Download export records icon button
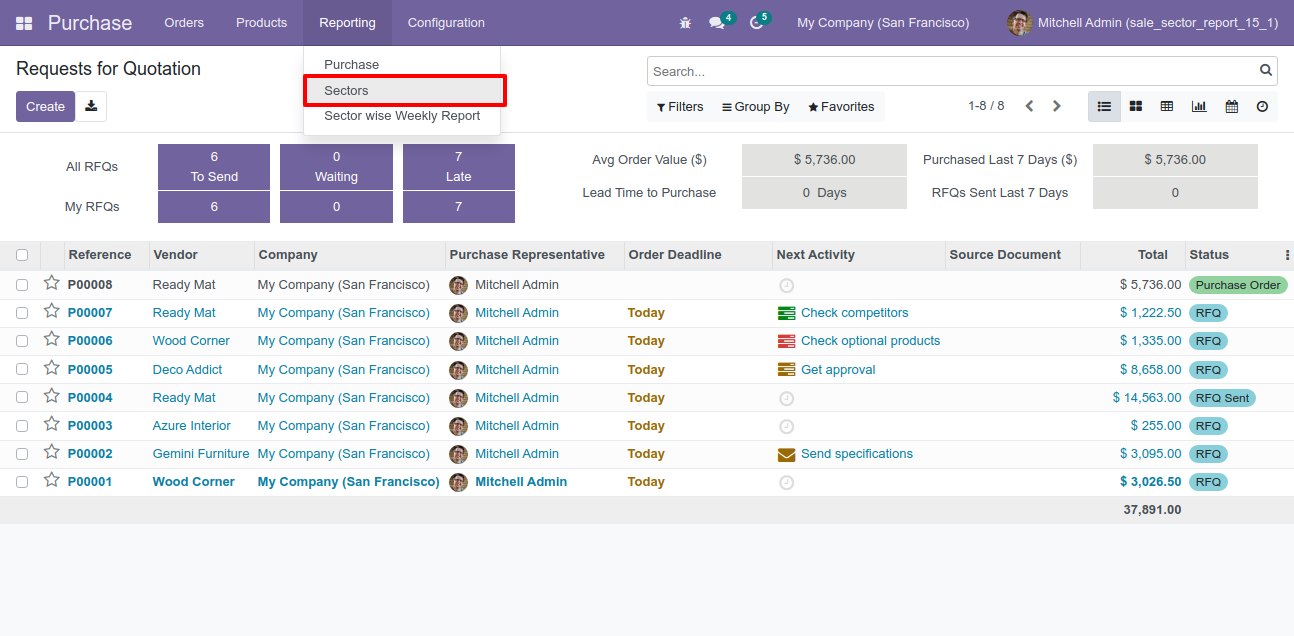1294x636 pixels. (91, 107)
